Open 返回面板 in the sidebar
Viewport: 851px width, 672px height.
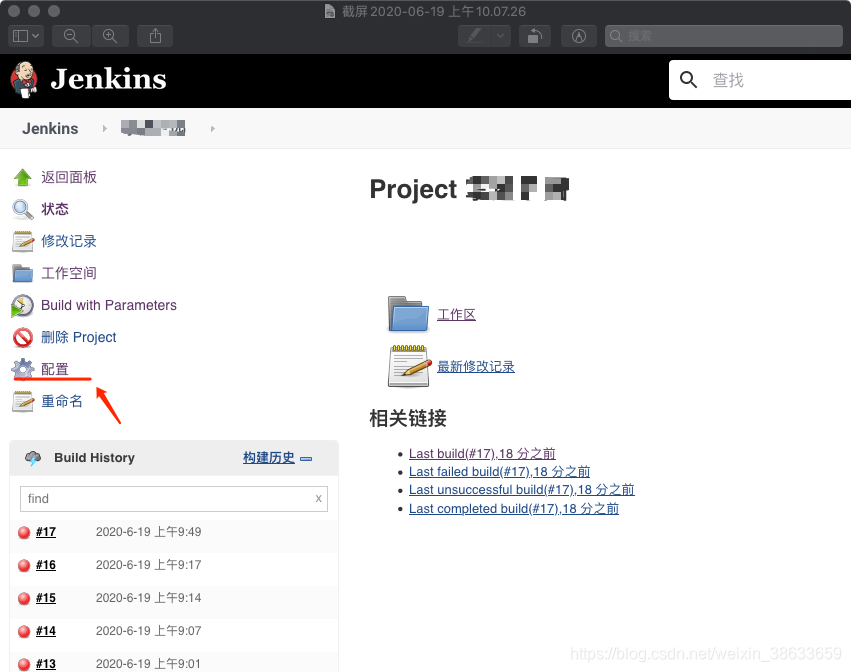[69, 177]
